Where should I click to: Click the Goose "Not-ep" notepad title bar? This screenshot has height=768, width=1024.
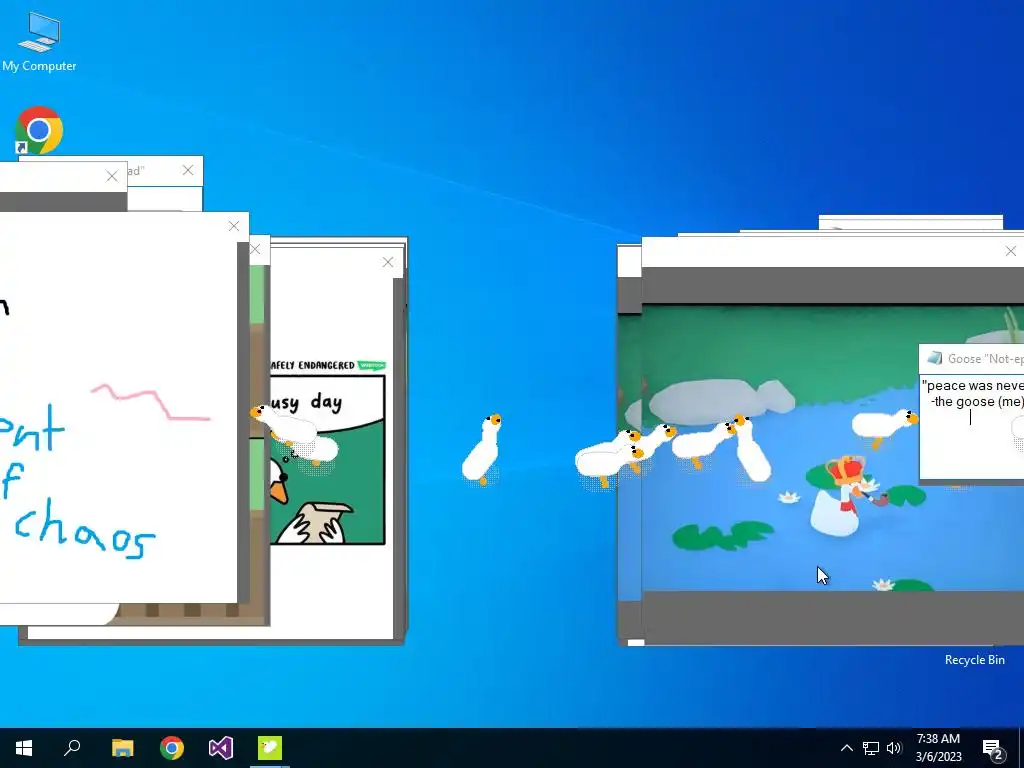pos(971,359)
